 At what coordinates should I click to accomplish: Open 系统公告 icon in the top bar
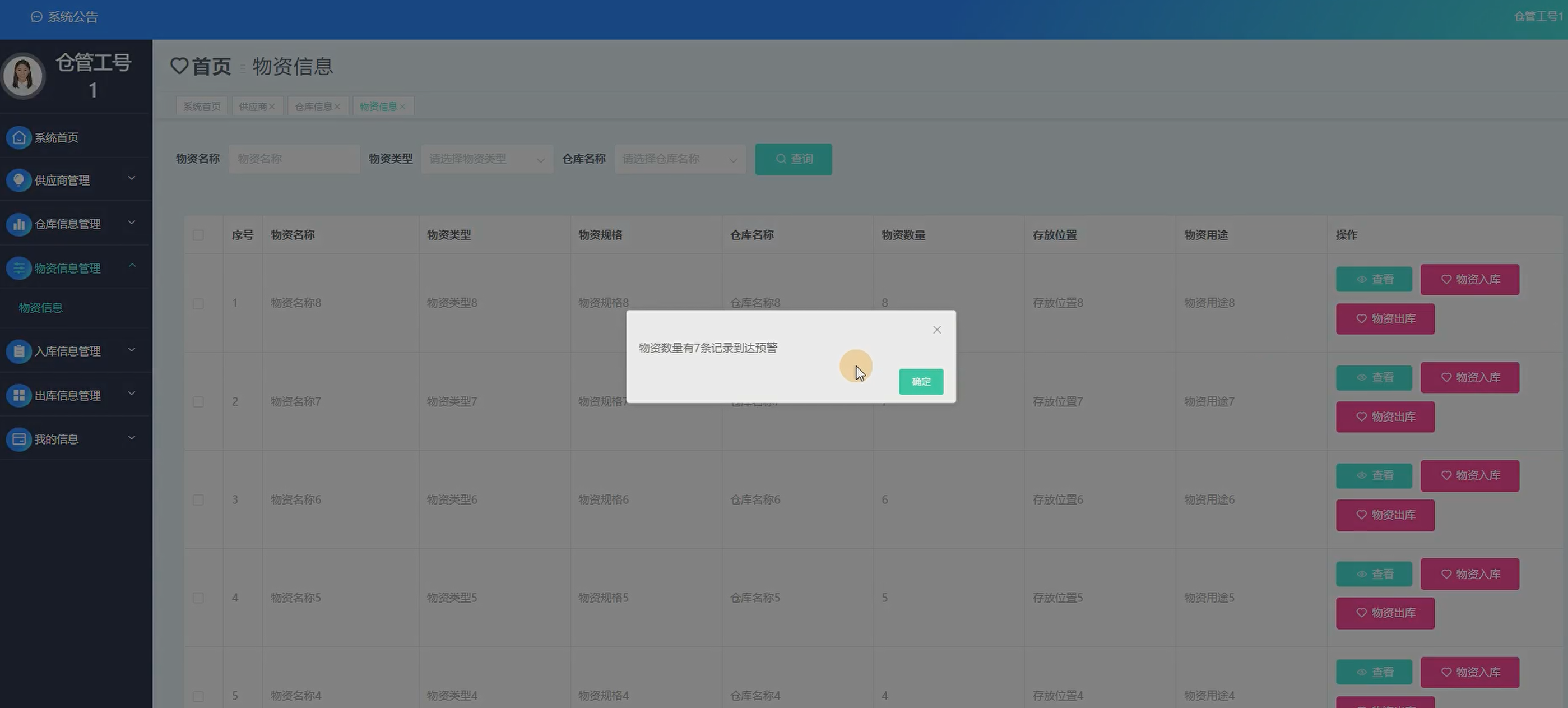coord(36,17)
